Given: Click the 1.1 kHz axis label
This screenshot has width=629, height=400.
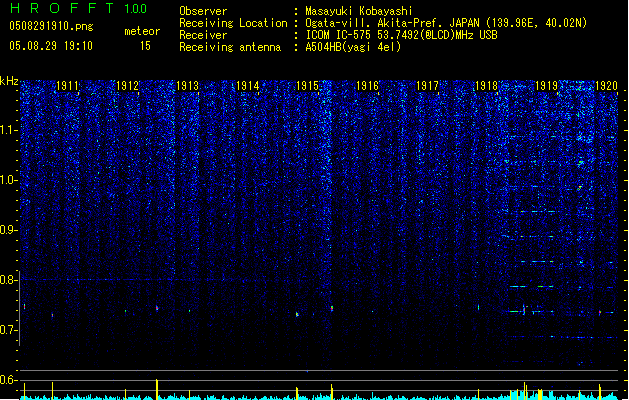Looking at the screenshot, I should click(8, 130).
